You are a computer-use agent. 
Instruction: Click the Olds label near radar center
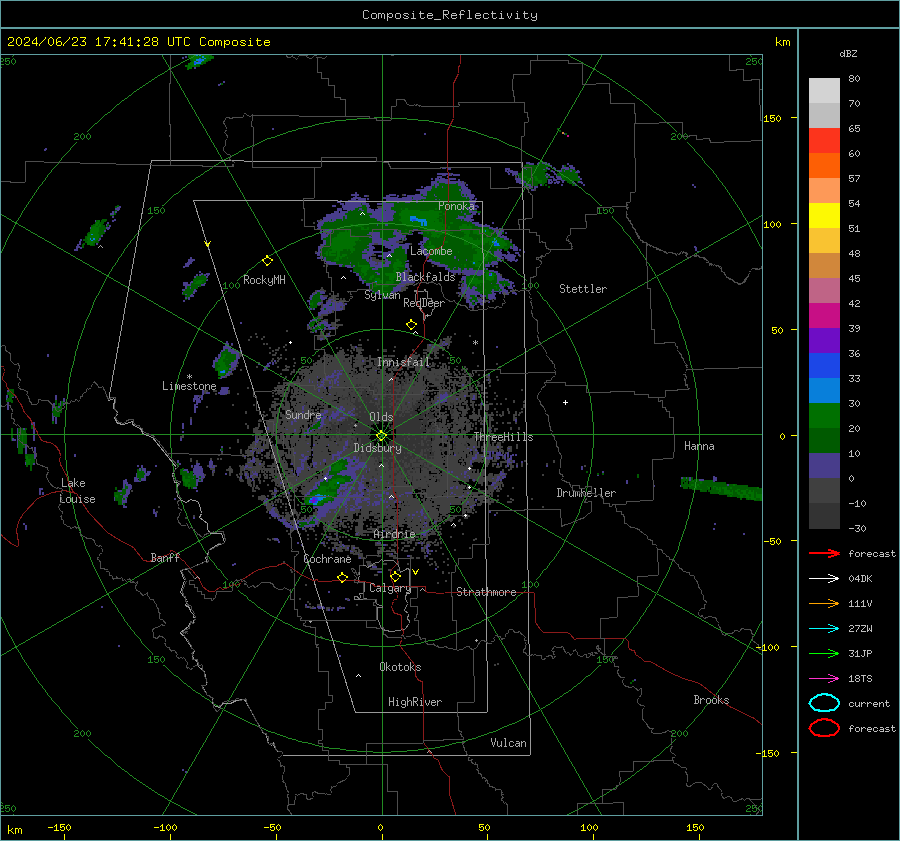pos(381,417)
